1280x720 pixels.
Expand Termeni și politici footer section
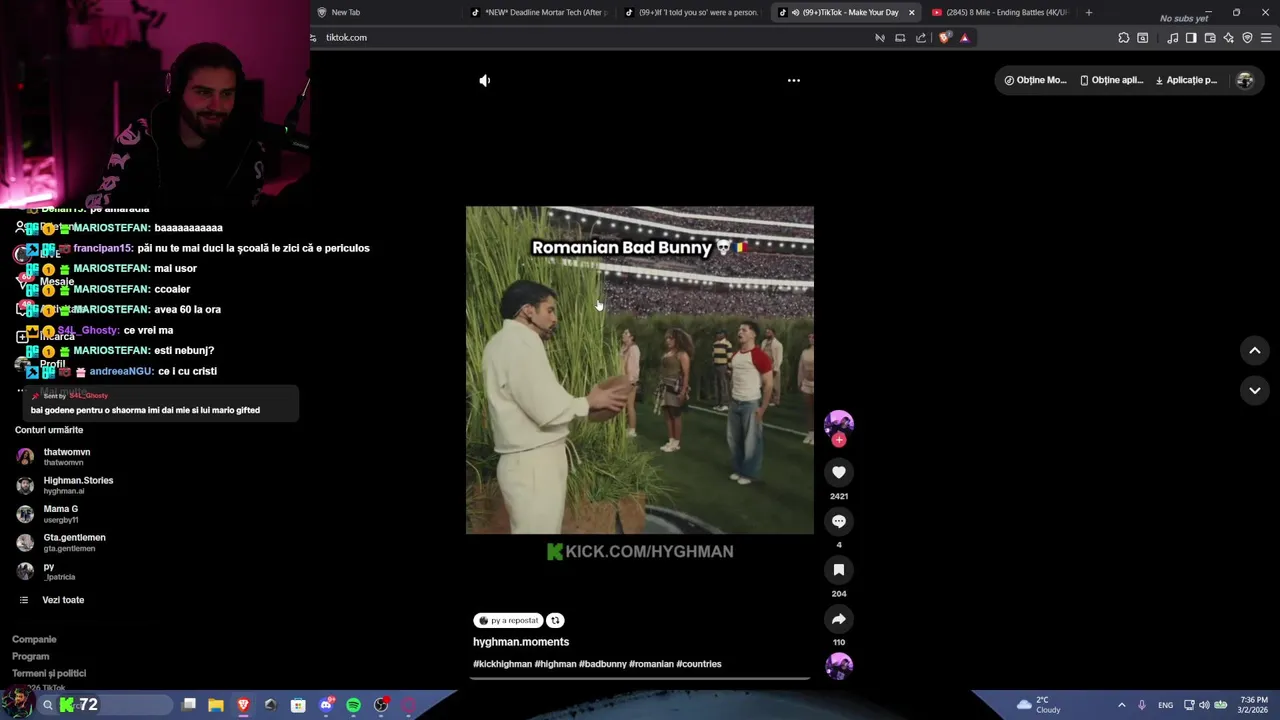click(49, 673)
